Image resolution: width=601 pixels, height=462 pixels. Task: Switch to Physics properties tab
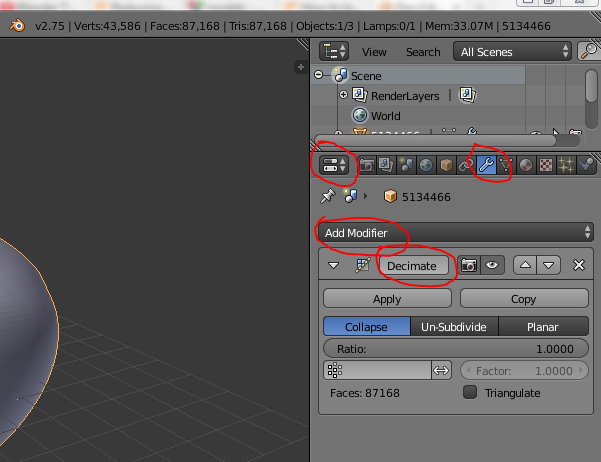(x=586, y=165)
